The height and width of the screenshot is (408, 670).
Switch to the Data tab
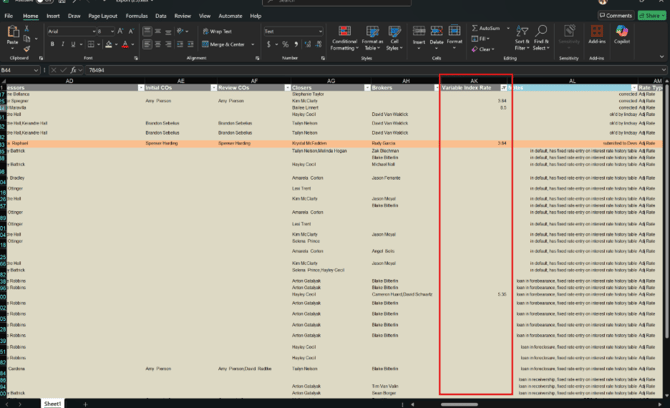click(x=161, y=16)
